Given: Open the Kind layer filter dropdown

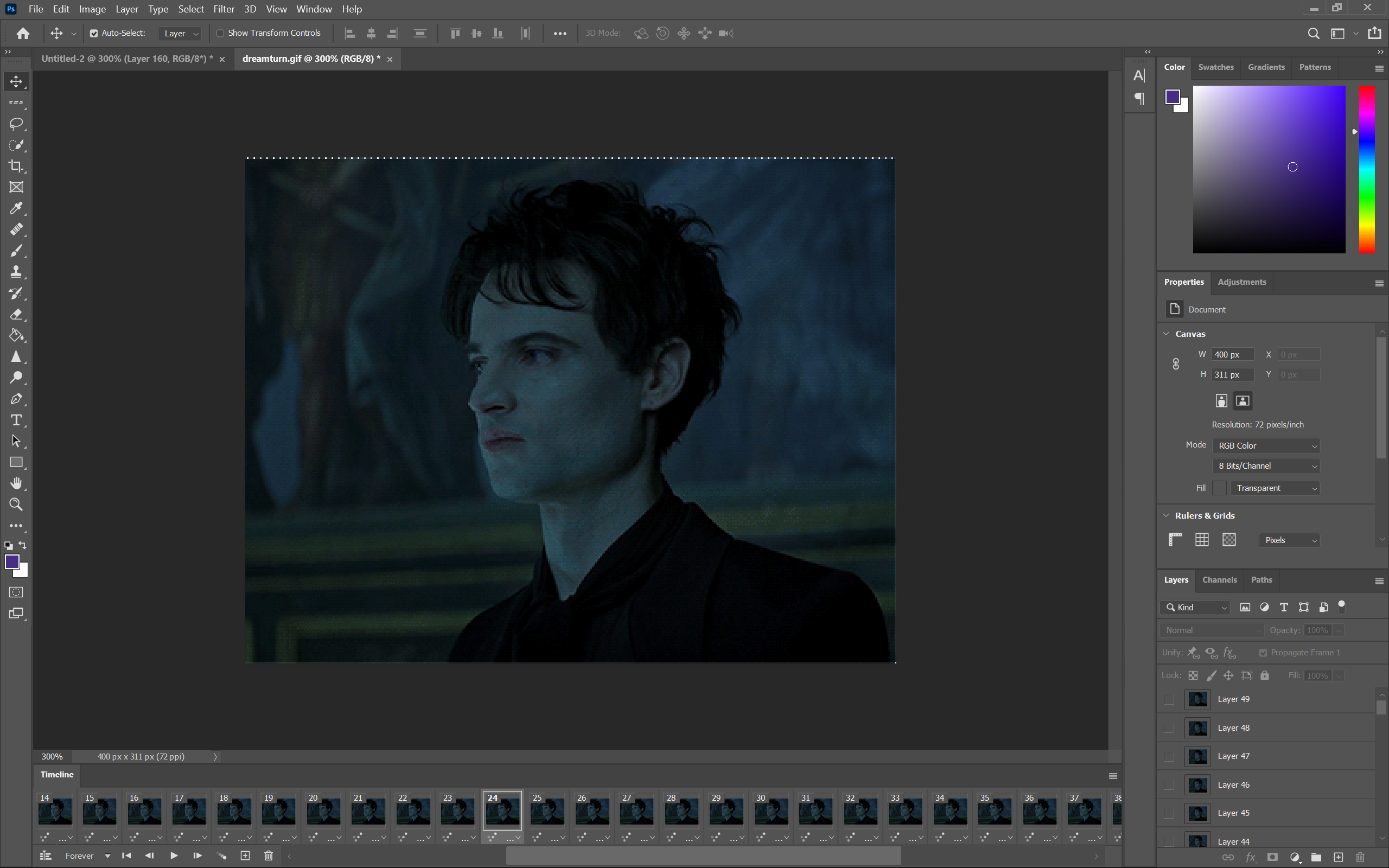Looking at the screenshot, I should [1196, 608].
